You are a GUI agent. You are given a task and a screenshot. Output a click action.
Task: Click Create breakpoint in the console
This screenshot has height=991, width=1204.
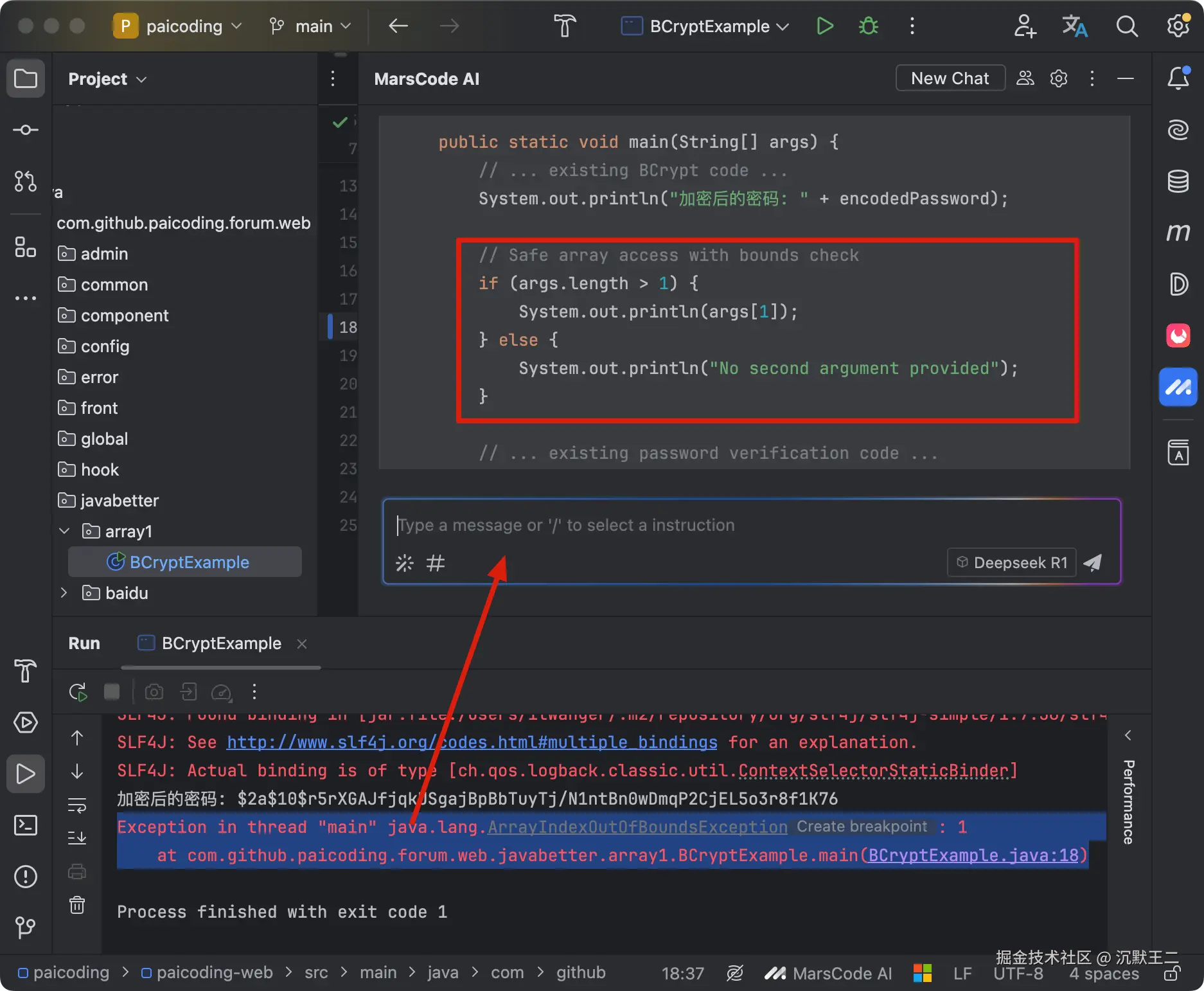862,826
